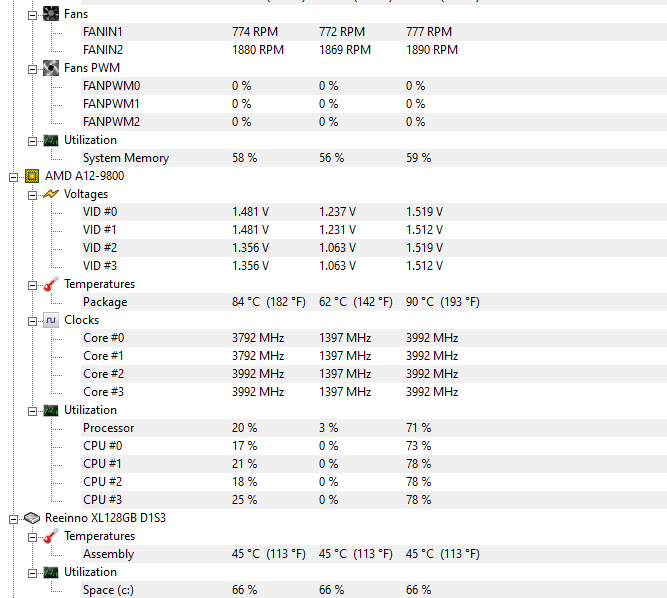667x598 pixels.
Task: Click the drive Utilization graph icon
Action: pos(51,572)
